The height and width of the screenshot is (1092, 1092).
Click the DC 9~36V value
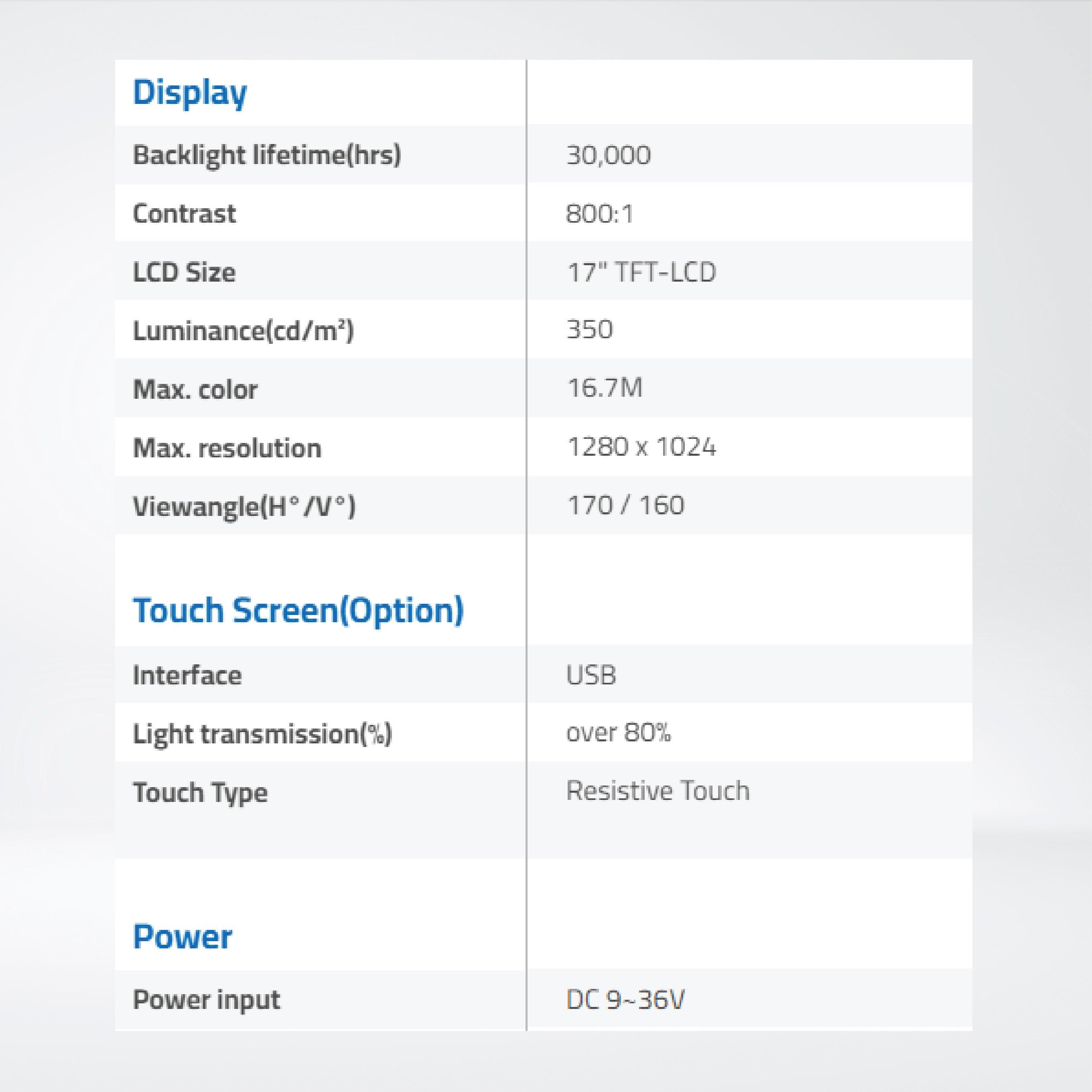click(626, 1000)
